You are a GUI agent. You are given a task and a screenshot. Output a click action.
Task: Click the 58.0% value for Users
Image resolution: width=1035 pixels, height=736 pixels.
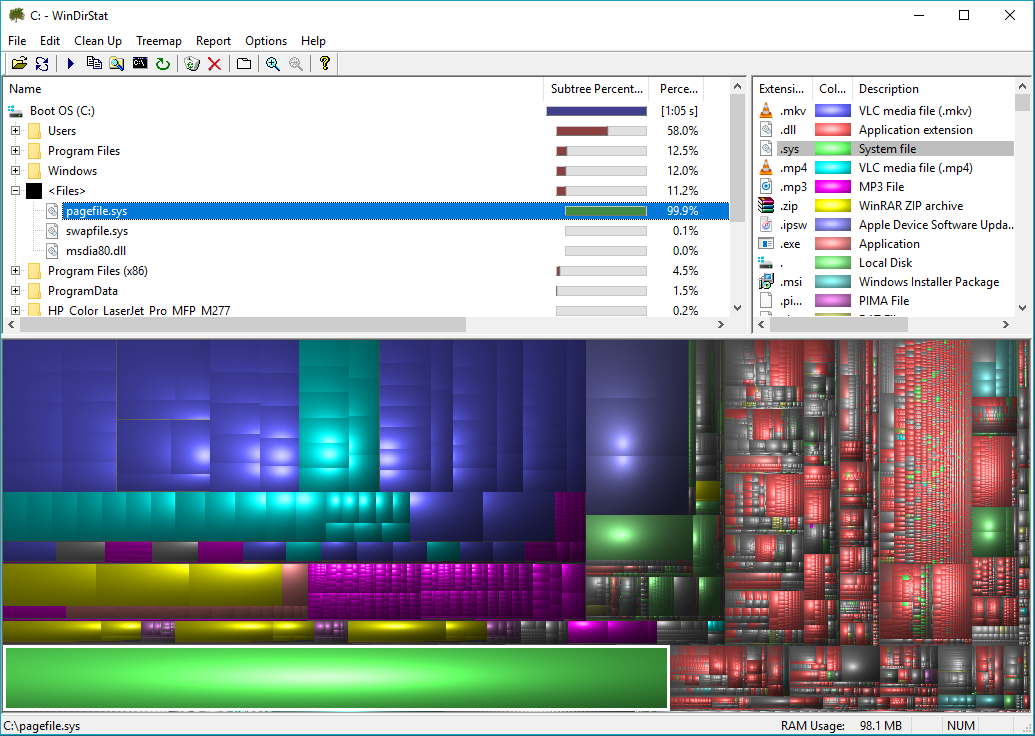click(x=683, y=131)
